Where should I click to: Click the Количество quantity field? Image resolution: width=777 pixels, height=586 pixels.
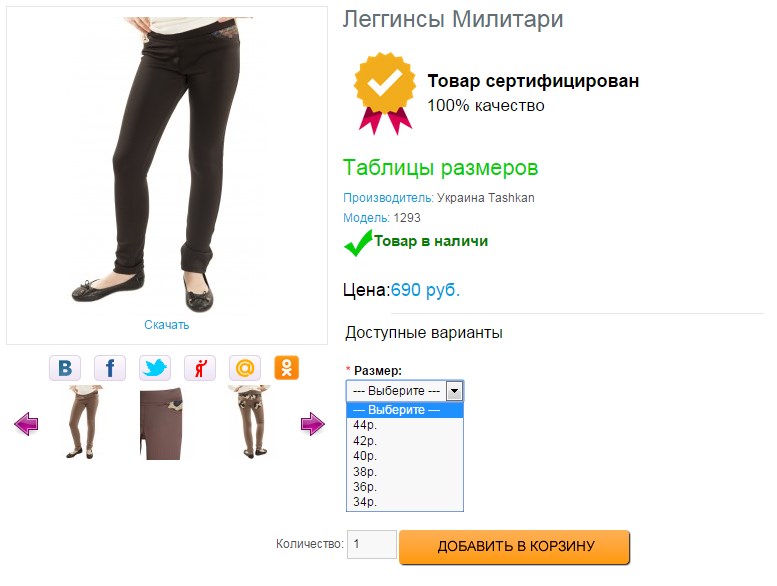372,545
